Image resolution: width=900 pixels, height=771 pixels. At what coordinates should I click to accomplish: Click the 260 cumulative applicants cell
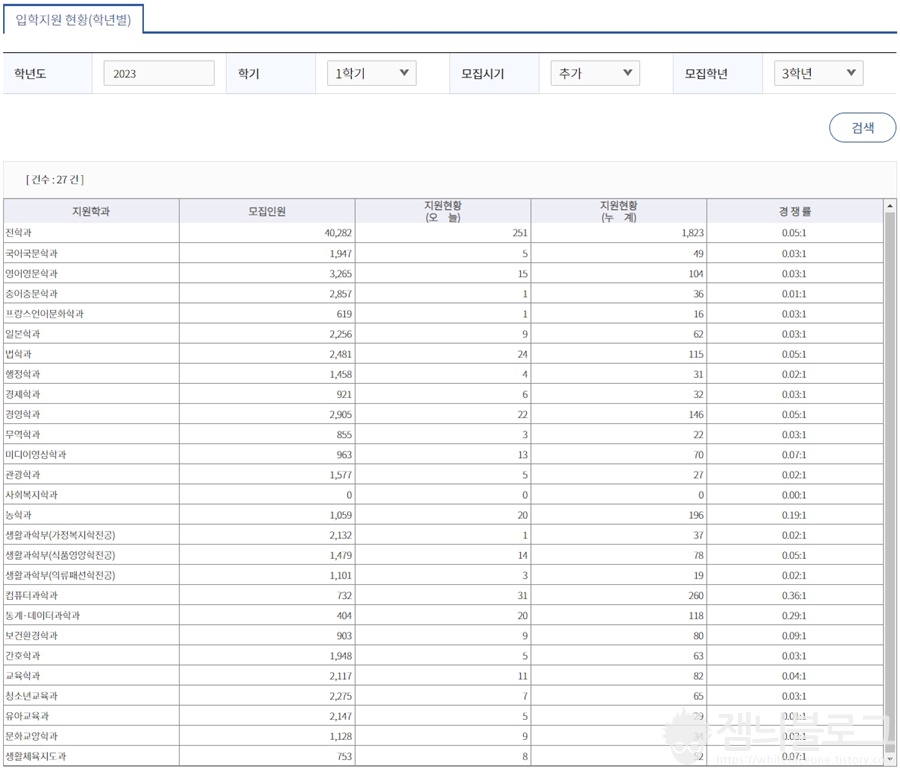(619, 595)
